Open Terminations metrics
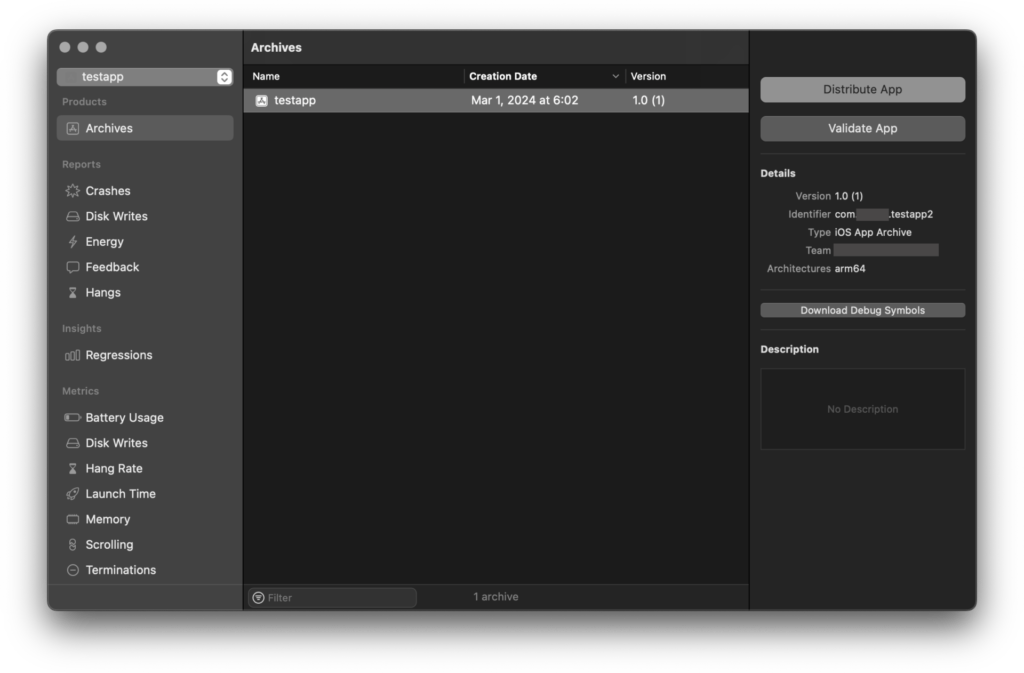Viewport: 1024px width, 673px height. (x=145, y=571)
